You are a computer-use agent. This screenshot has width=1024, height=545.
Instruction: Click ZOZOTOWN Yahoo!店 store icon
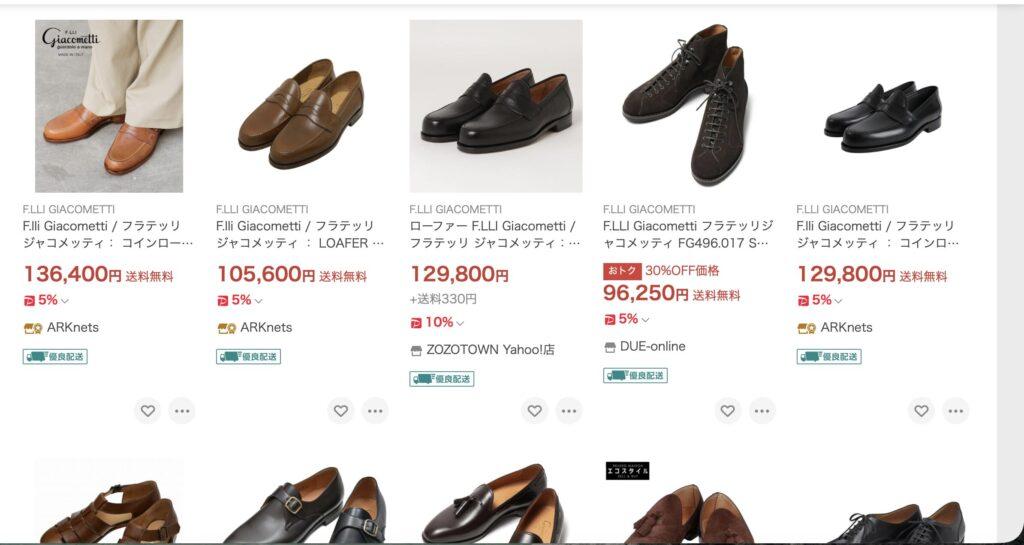point(416,351)
